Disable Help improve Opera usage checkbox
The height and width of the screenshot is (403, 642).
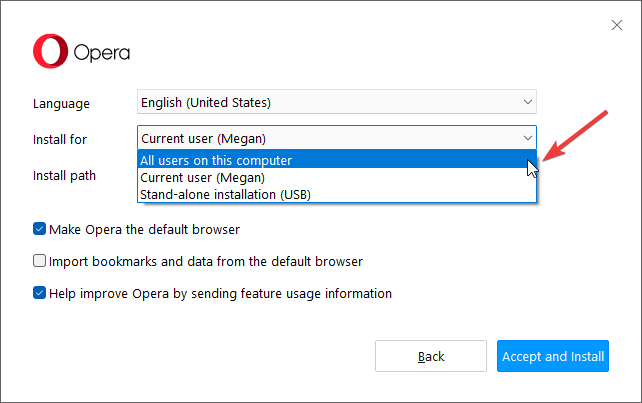pos(39,293)
